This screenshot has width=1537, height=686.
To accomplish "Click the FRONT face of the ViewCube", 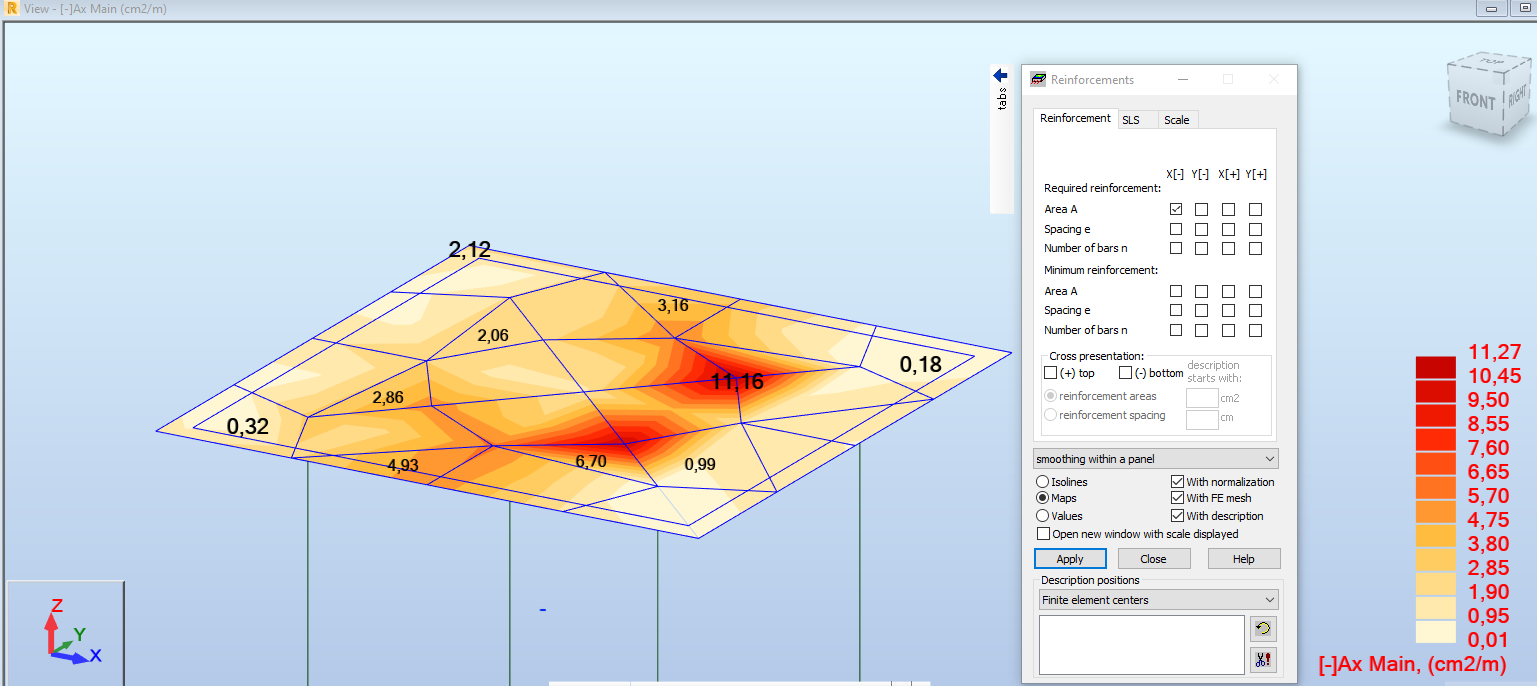I will (x=1471, y=101).
